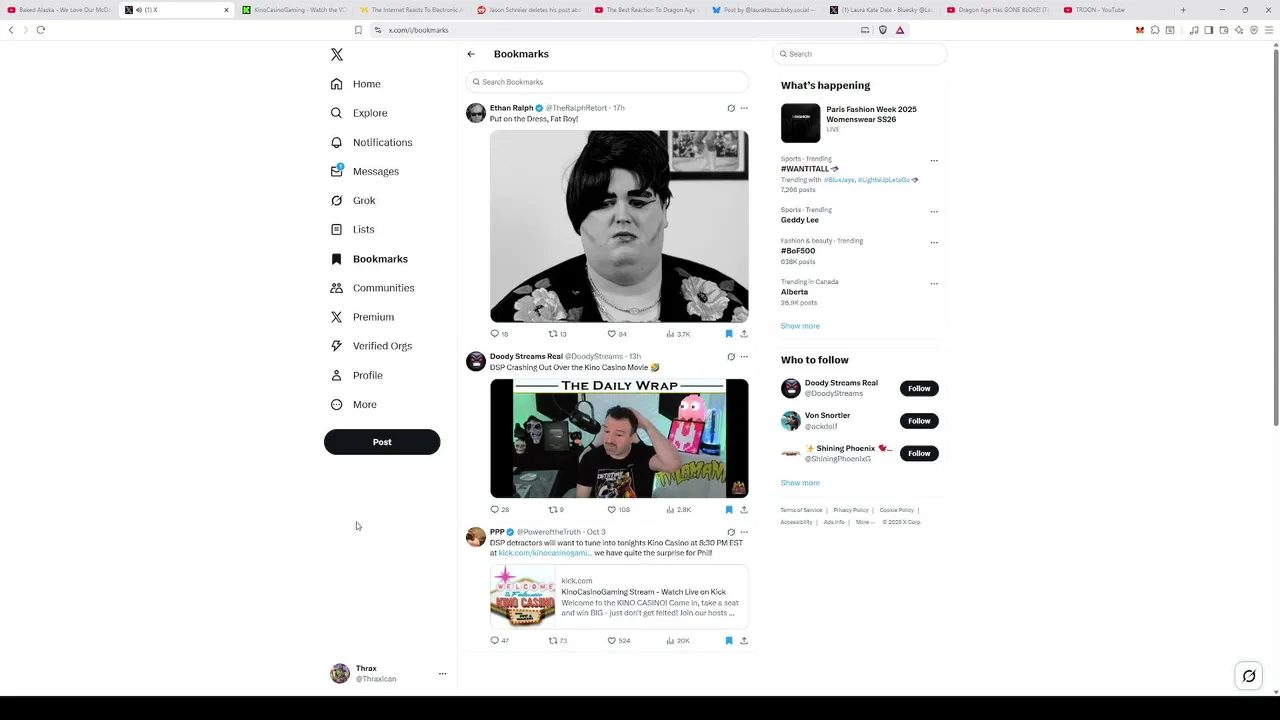View analytics of Ethan Ralph post
Viewport: 1280px width, 720px height.
coord(678,334)
